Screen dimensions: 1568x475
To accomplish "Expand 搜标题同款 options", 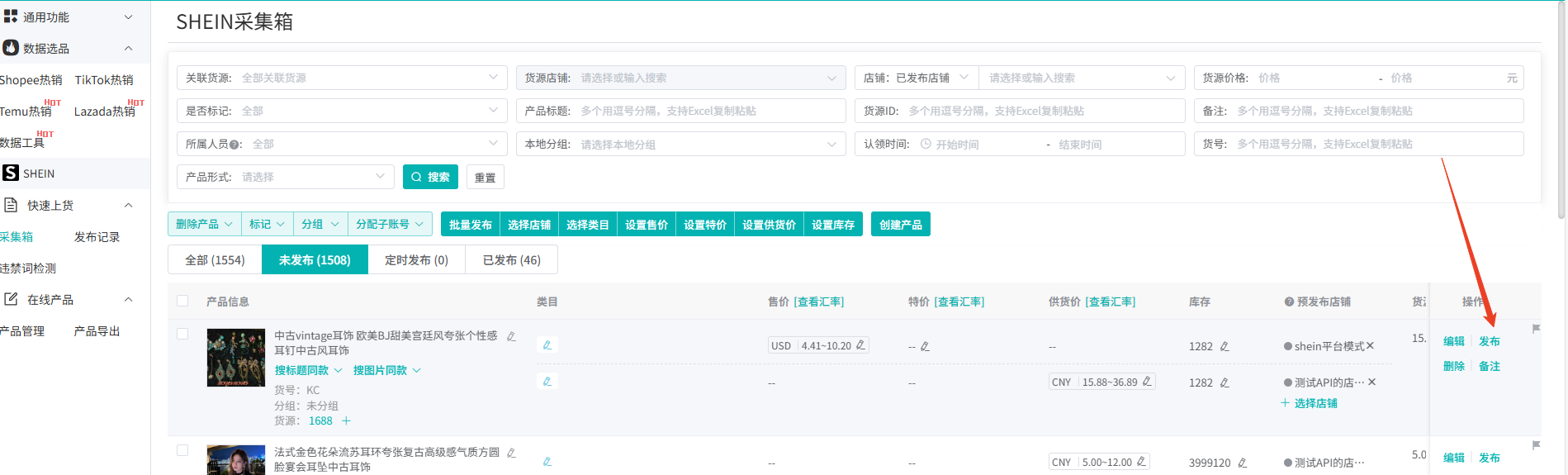I will tap(308, 370).
